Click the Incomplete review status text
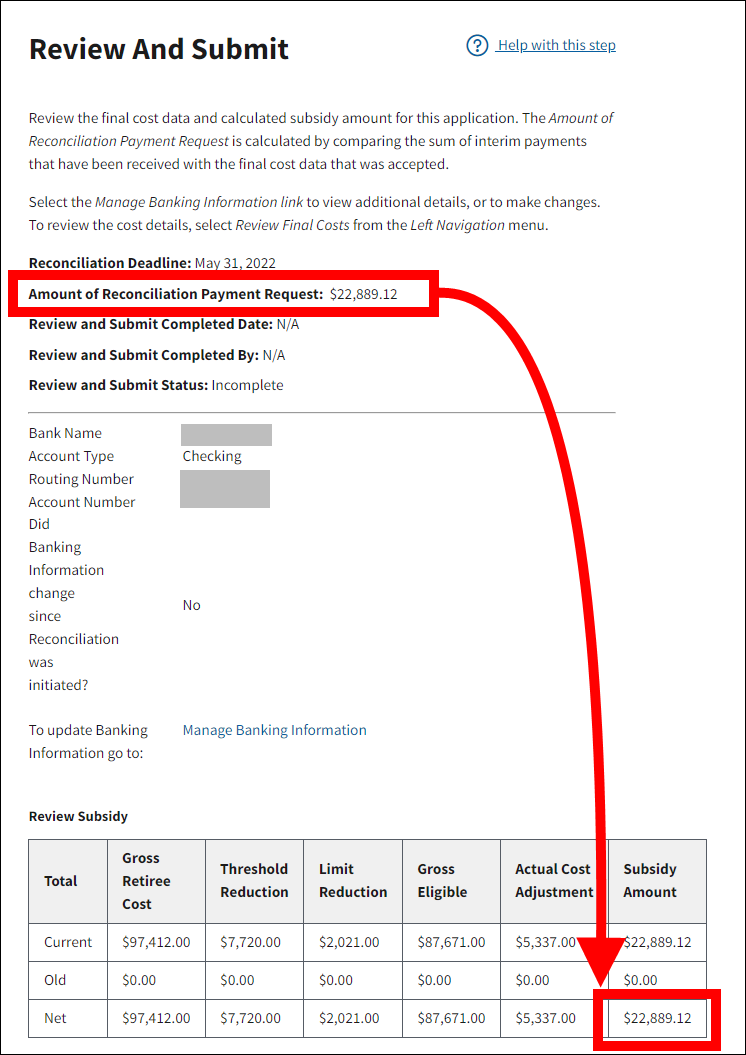746x1055 pixels. tap(247, 385)
